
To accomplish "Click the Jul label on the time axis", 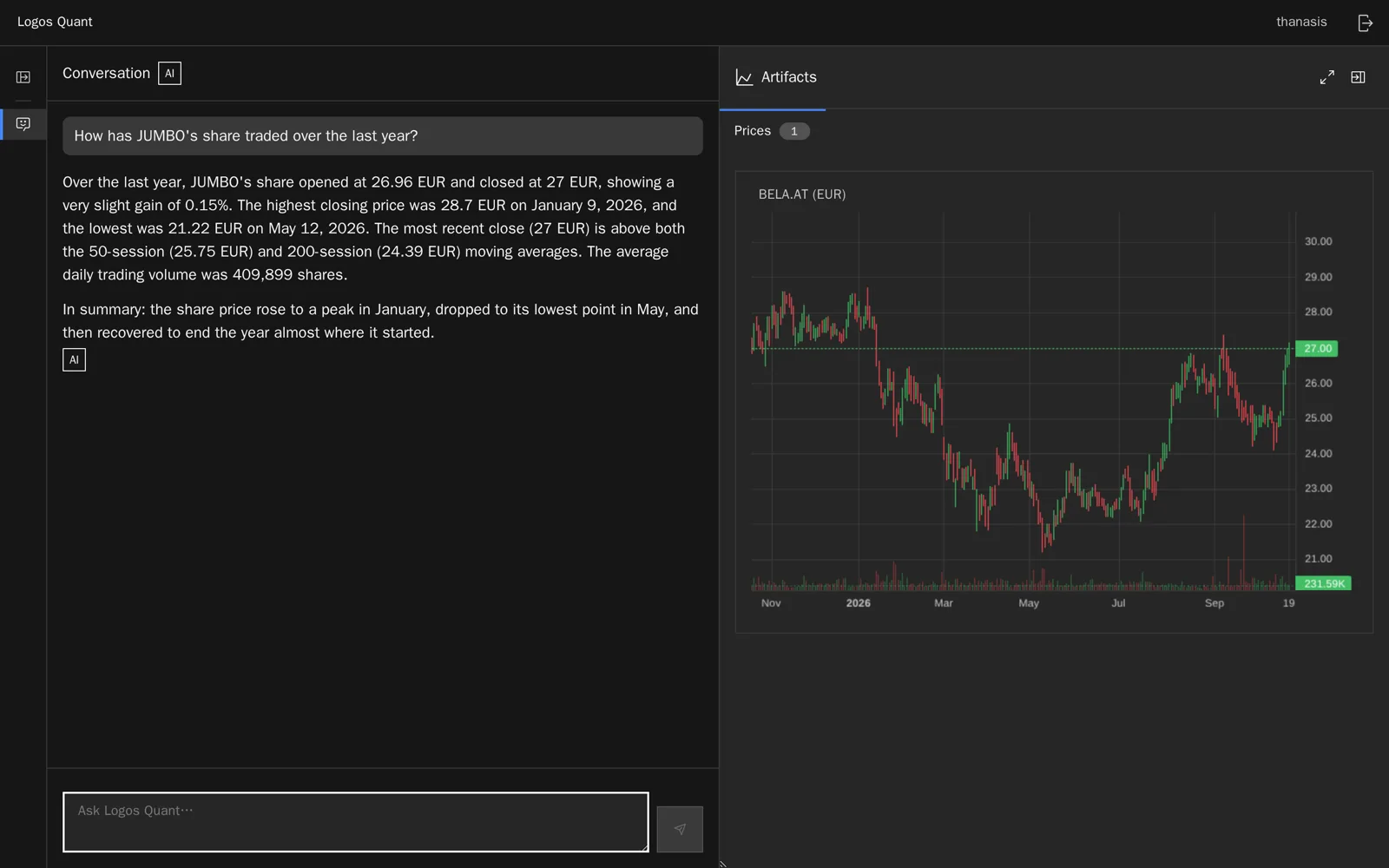I will click(1118, 603).
